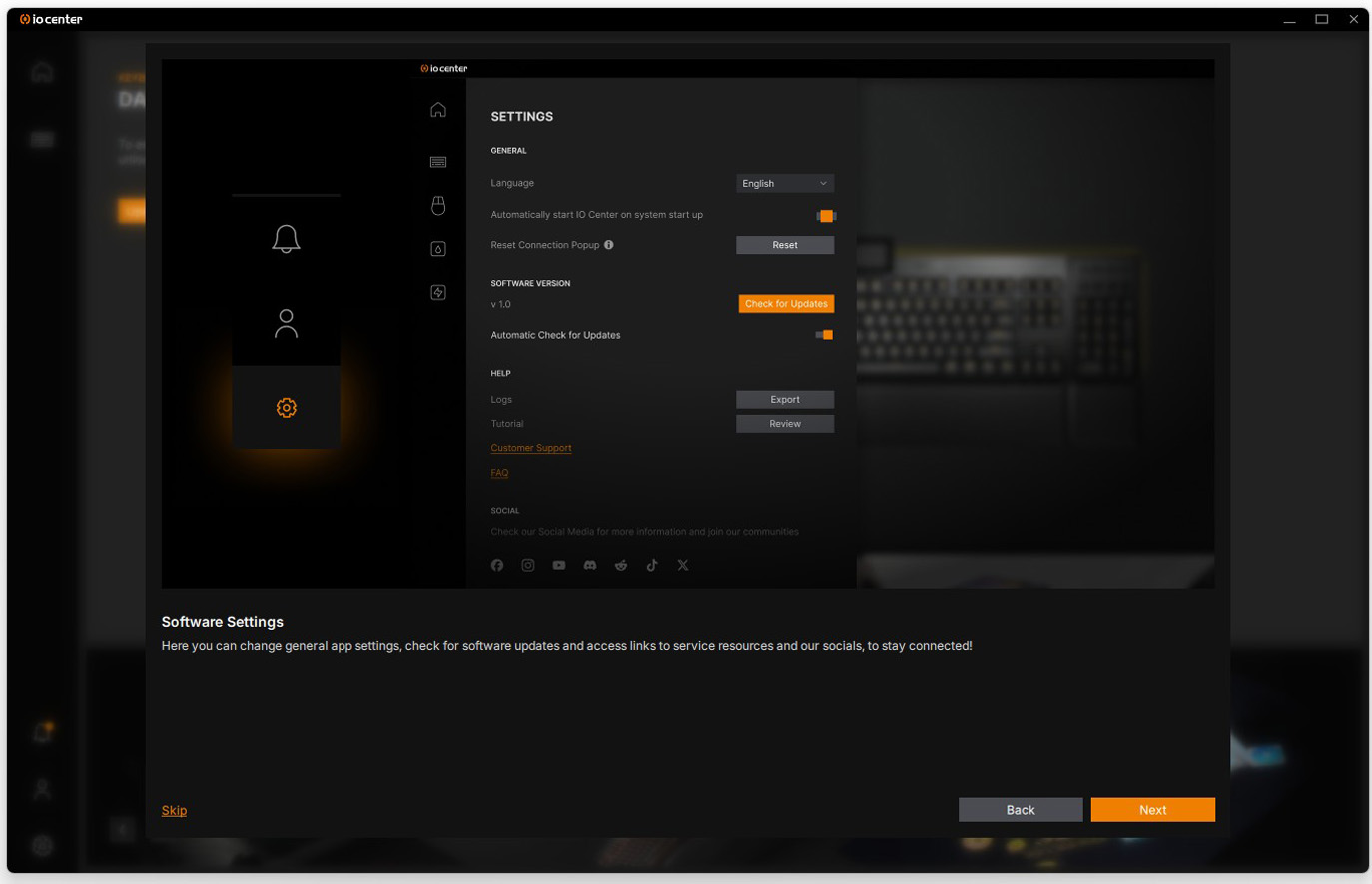The height and width of the screenshot is (884, 1372).
Task: Toggle automatic start on system startup
Action: tap(824, 216)
